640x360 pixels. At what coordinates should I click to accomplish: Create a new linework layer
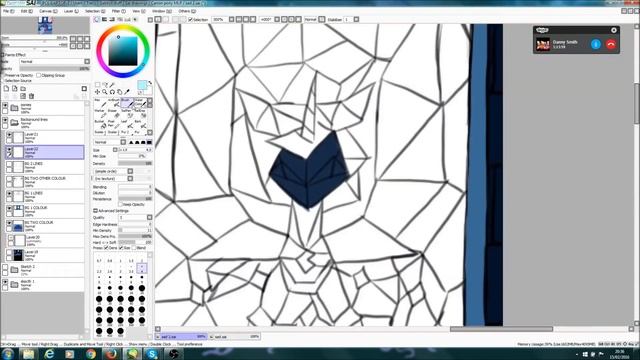pyautogui.click(x=15, y=89)
